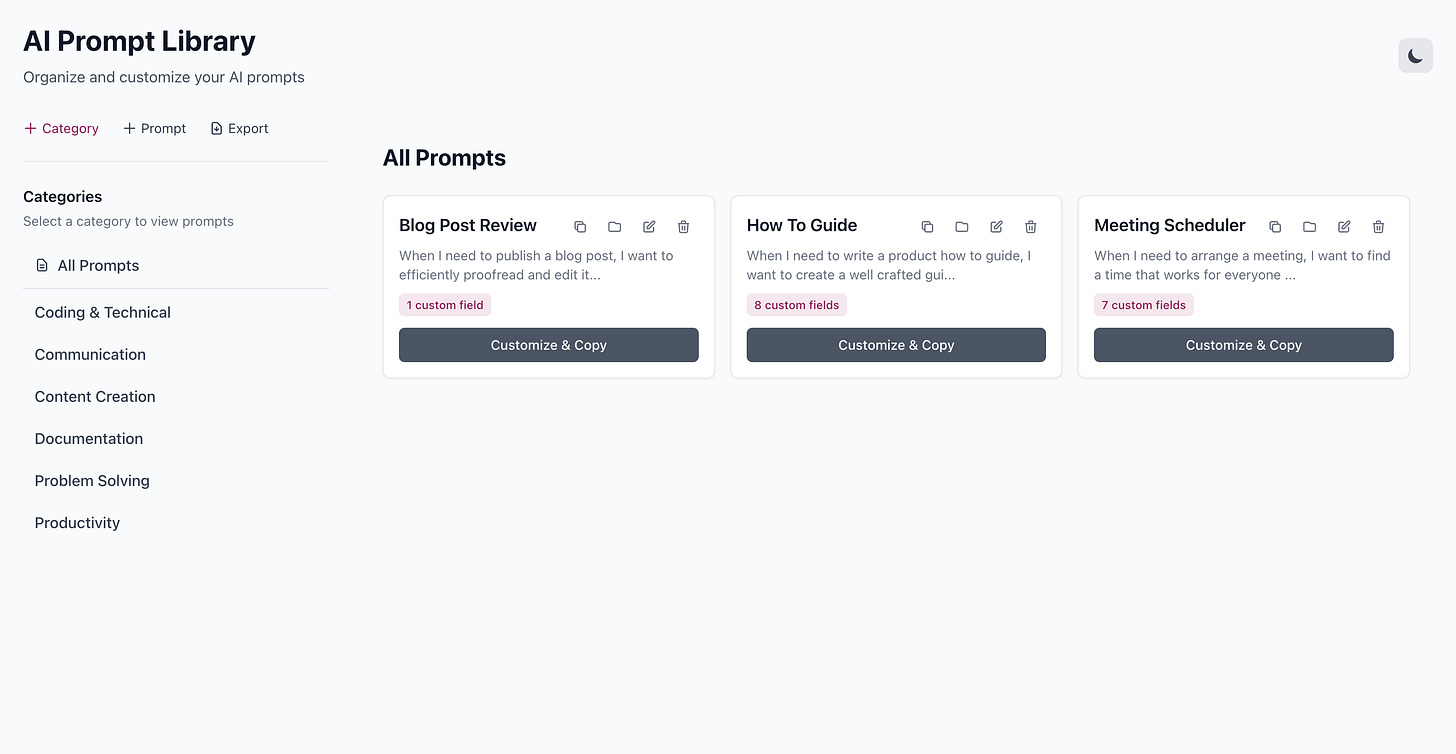Open the Problem Solving category

92,480
